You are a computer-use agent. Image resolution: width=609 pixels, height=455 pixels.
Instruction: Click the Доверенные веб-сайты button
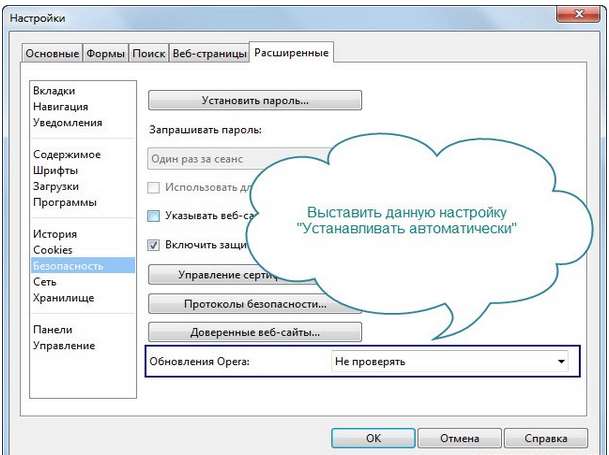254,332
